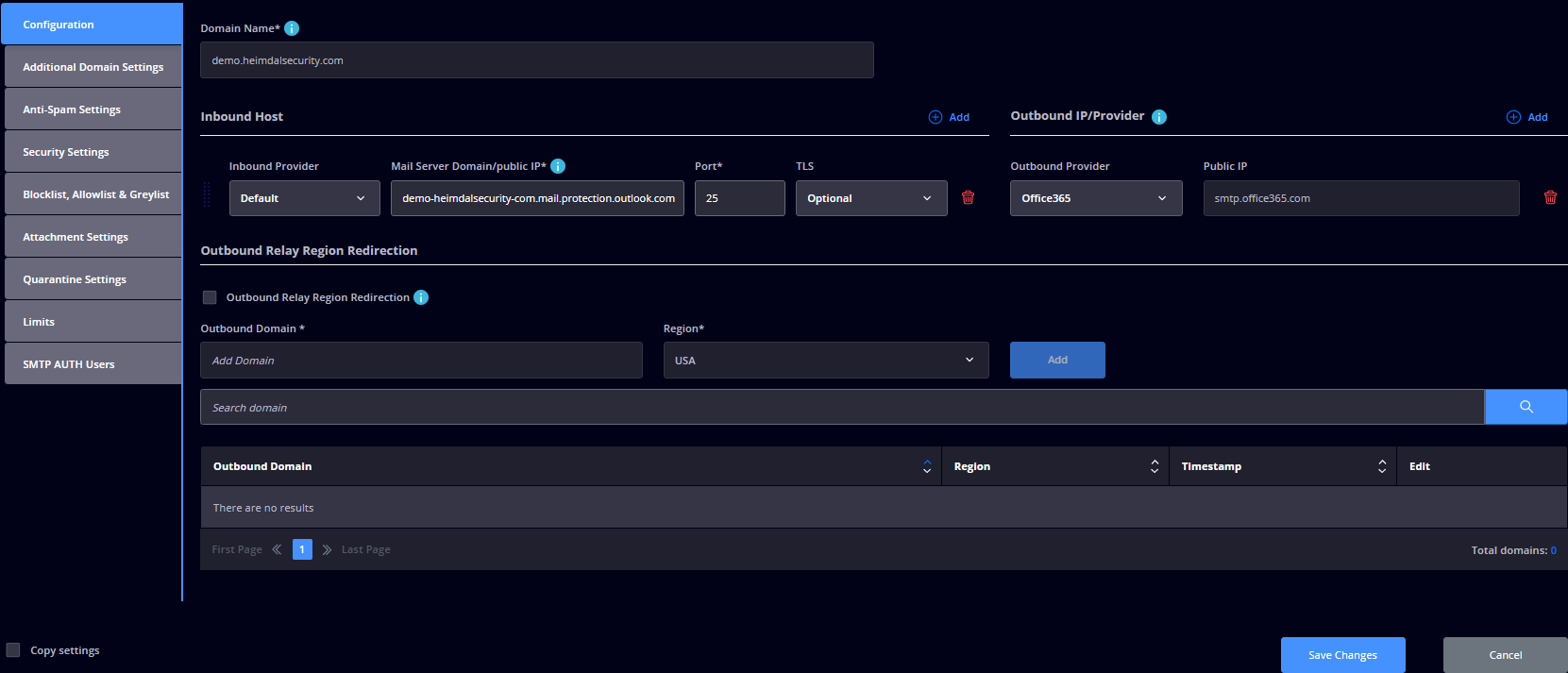Click Save Changes button

(x=1342, y=655)
